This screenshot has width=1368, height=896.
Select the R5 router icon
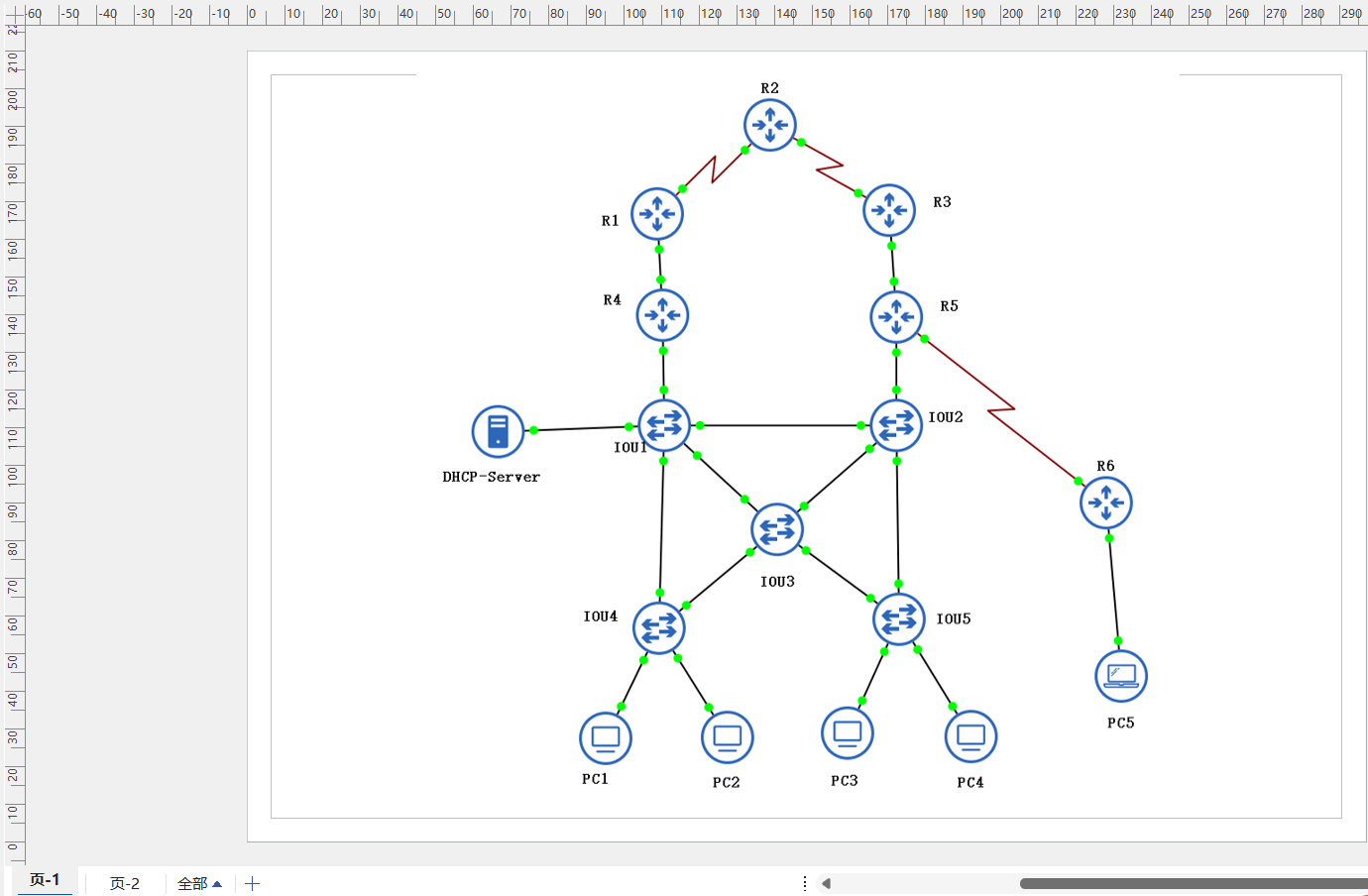[896, 317]
